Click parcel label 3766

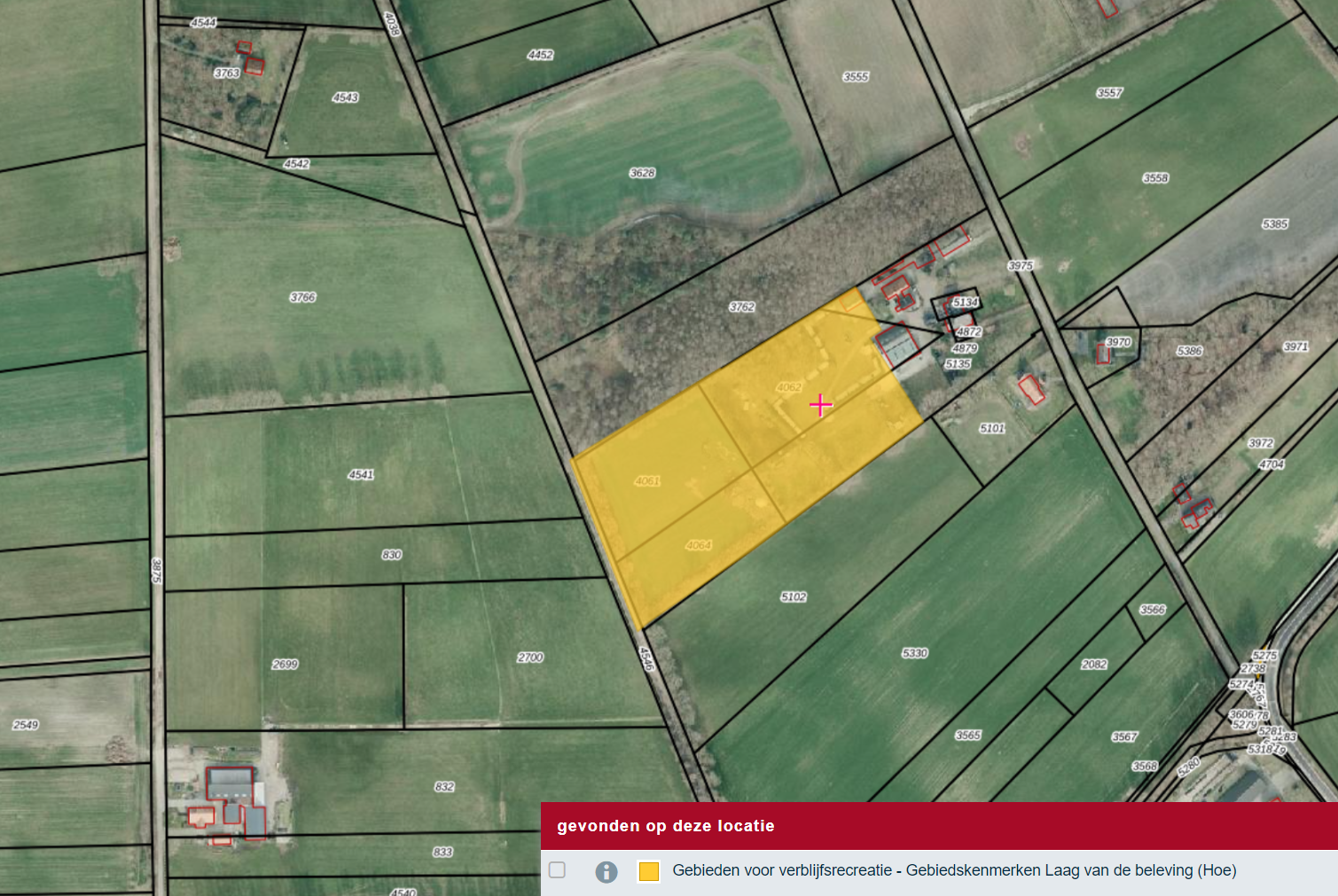302,297
